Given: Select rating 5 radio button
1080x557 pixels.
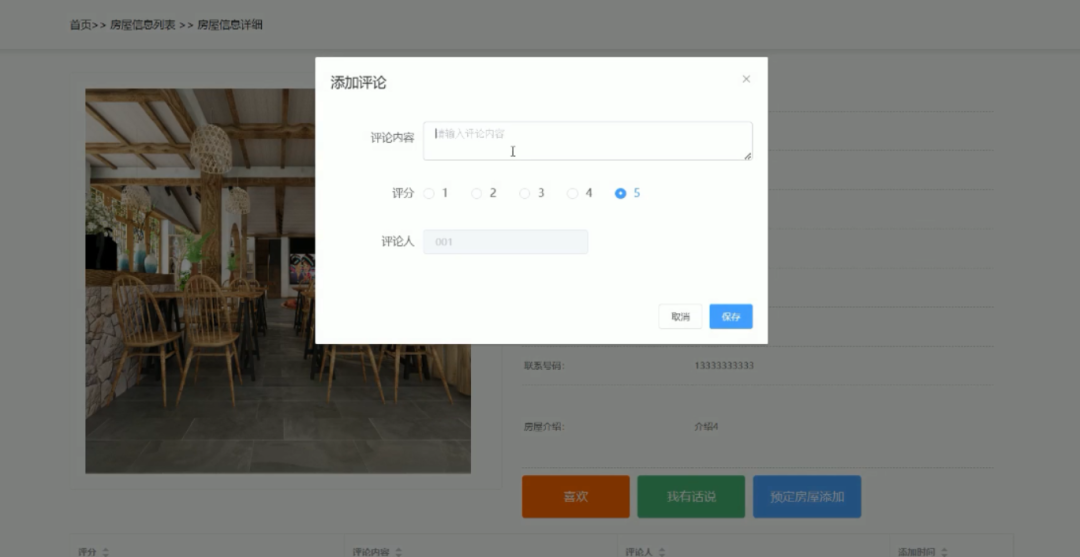Looking at the screenshot, I should pos(621,193).
